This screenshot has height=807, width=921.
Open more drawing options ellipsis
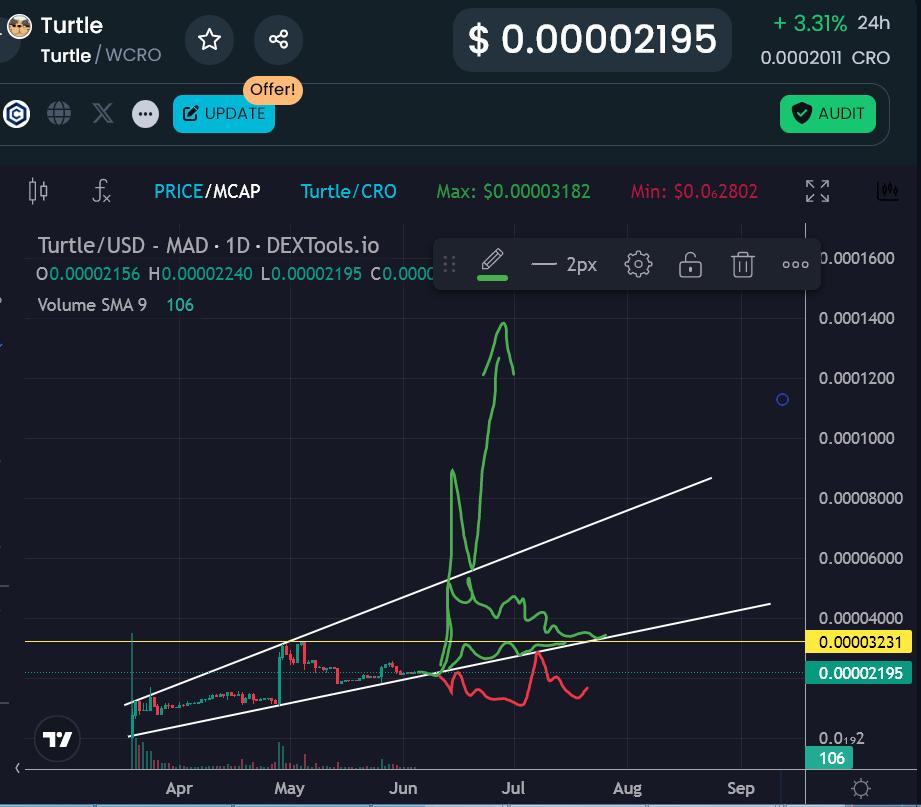795,265
